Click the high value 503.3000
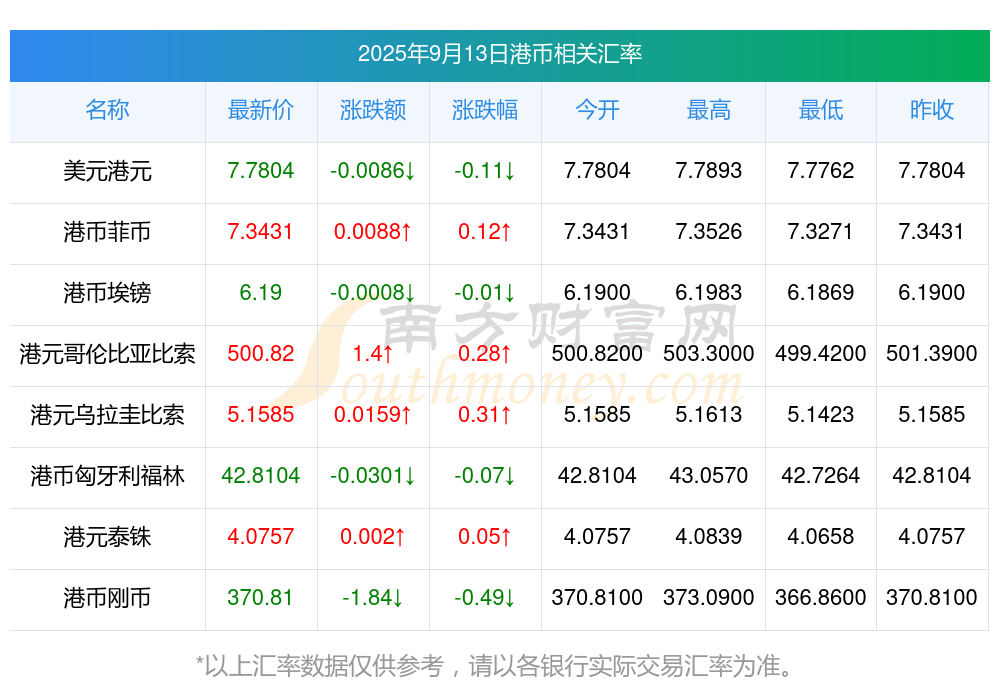 point(709,353)
